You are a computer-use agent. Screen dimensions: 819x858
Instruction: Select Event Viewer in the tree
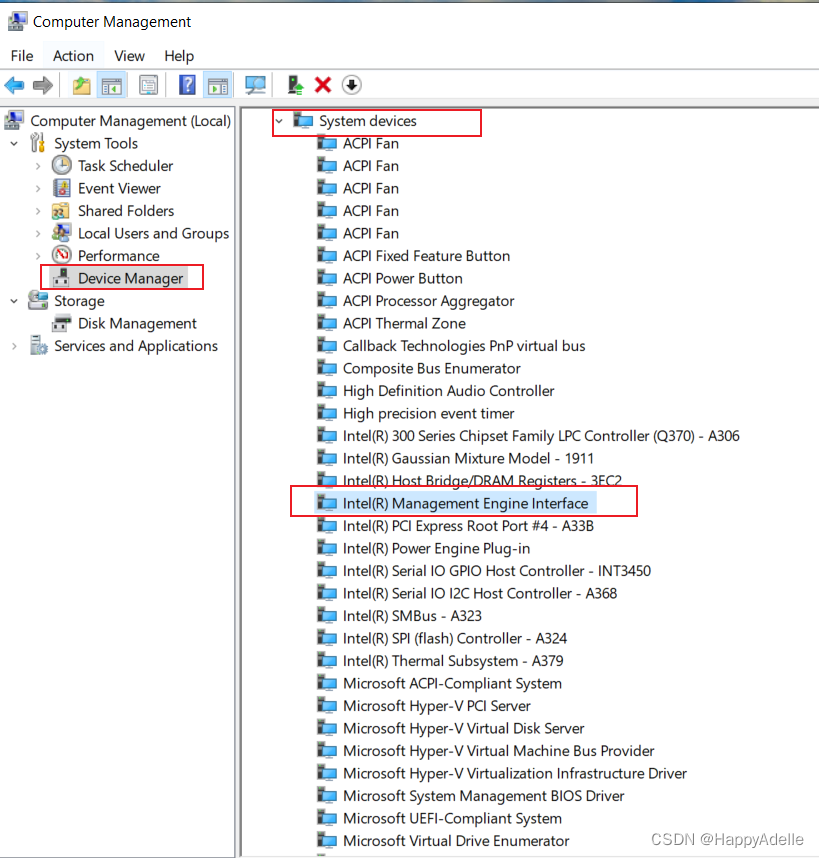(119, 188)
